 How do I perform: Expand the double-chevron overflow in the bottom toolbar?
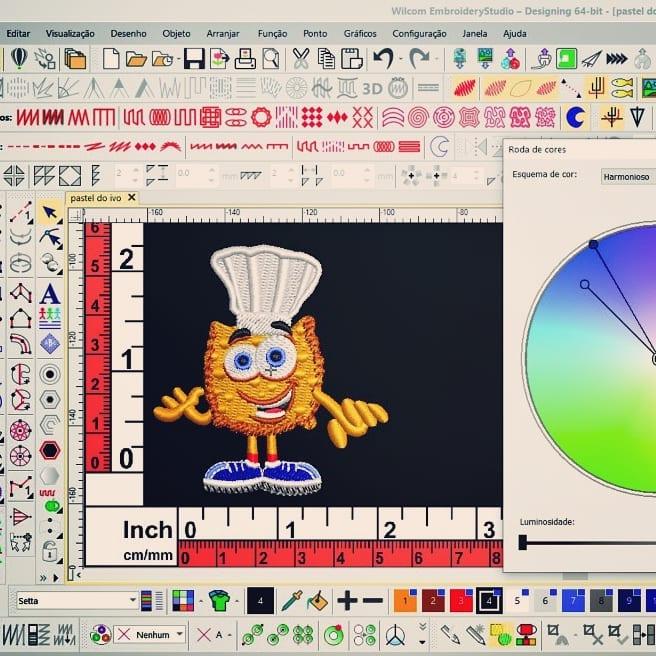tap(423, 626)
